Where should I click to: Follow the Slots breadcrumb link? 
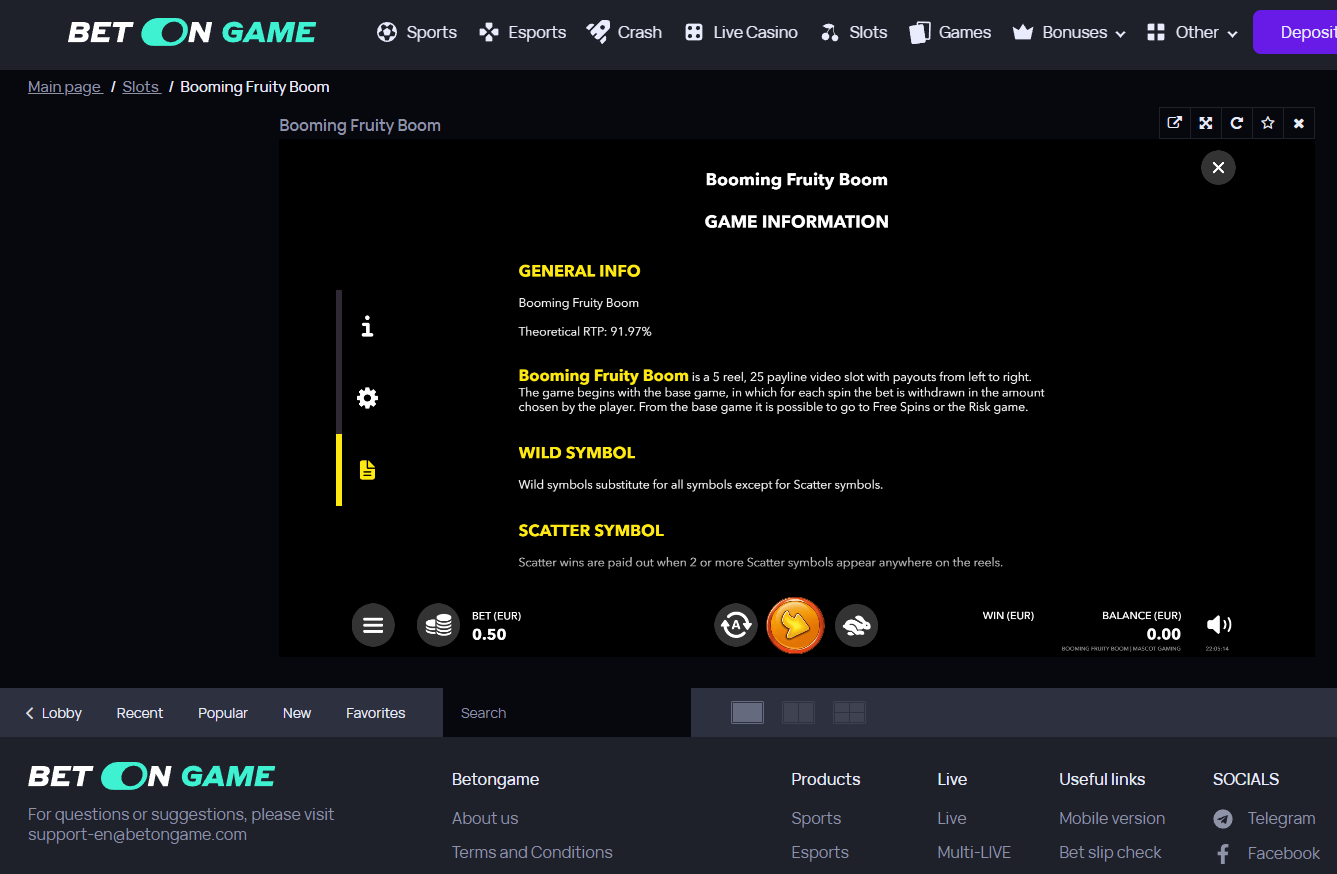coord(141,87)
